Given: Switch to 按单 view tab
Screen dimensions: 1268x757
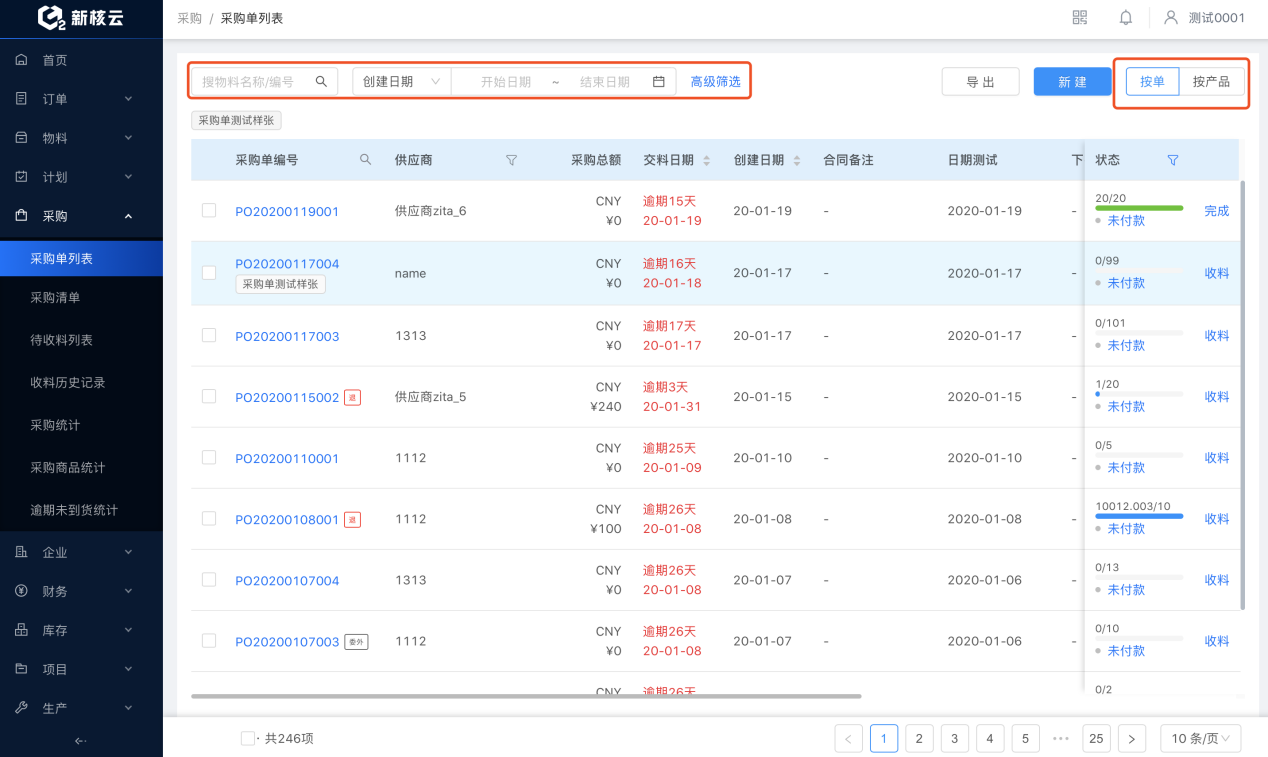Looking at the screenshot, I should (1153, 82).
